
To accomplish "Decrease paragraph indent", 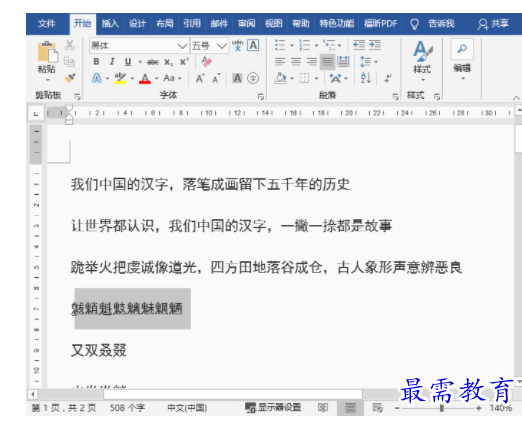I will [x=359, y=45].
